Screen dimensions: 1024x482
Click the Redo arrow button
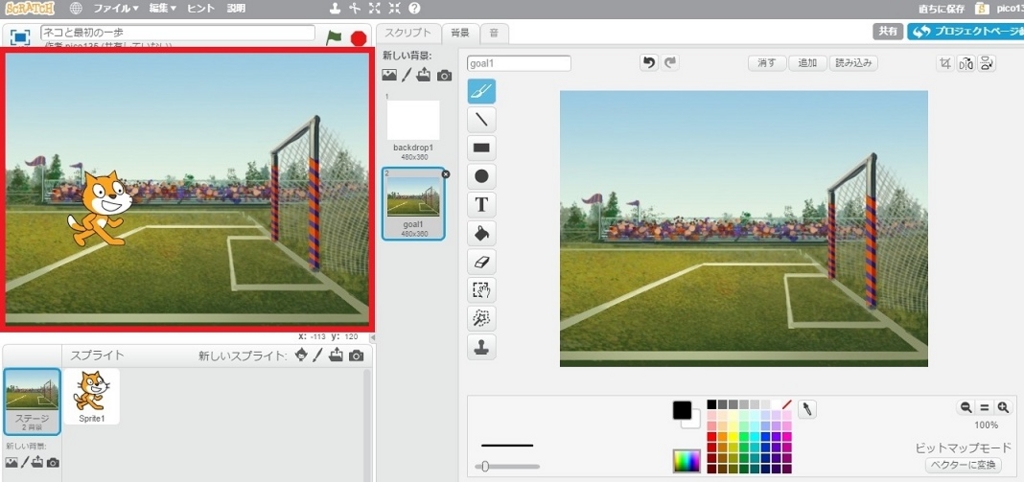pos(671,63)
